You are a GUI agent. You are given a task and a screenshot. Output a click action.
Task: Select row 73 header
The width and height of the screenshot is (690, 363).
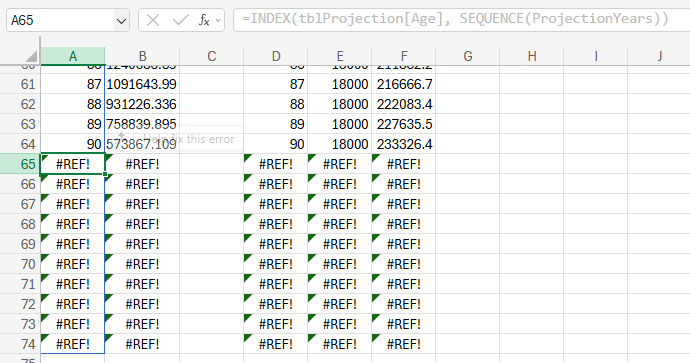20,324
